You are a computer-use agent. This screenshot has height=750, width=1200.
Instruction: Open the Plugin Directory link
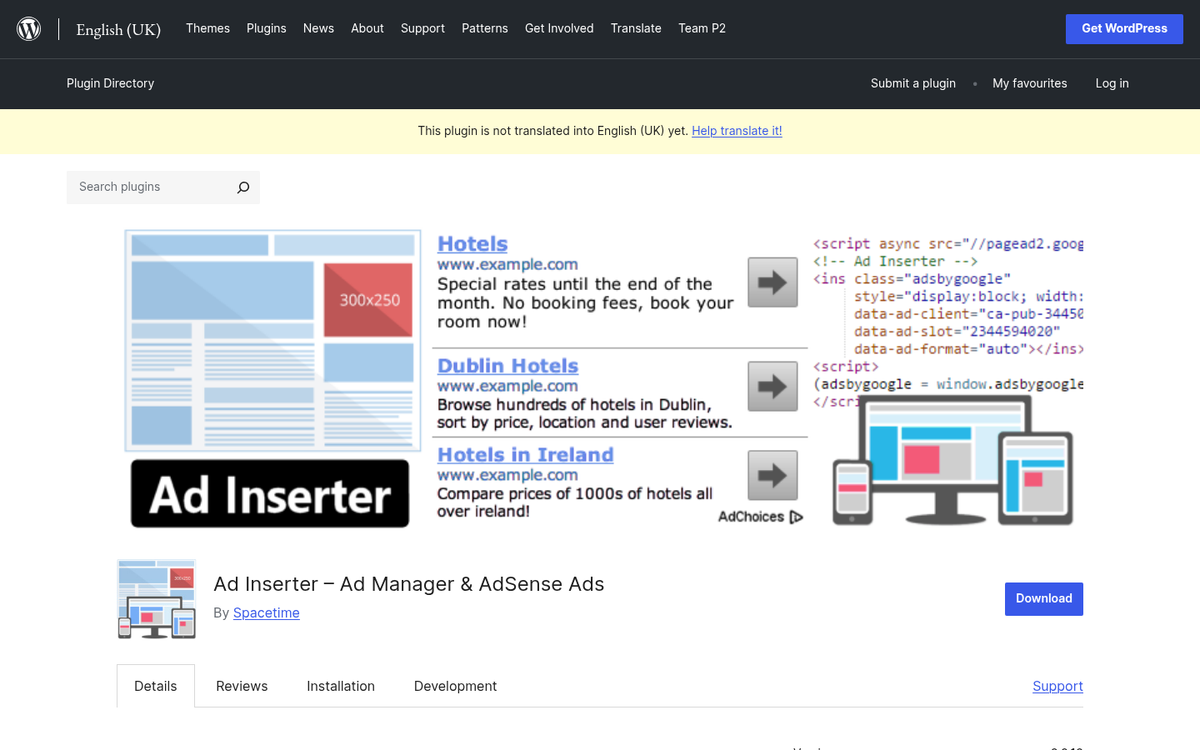pyautogui.click(x=110, y=83)
